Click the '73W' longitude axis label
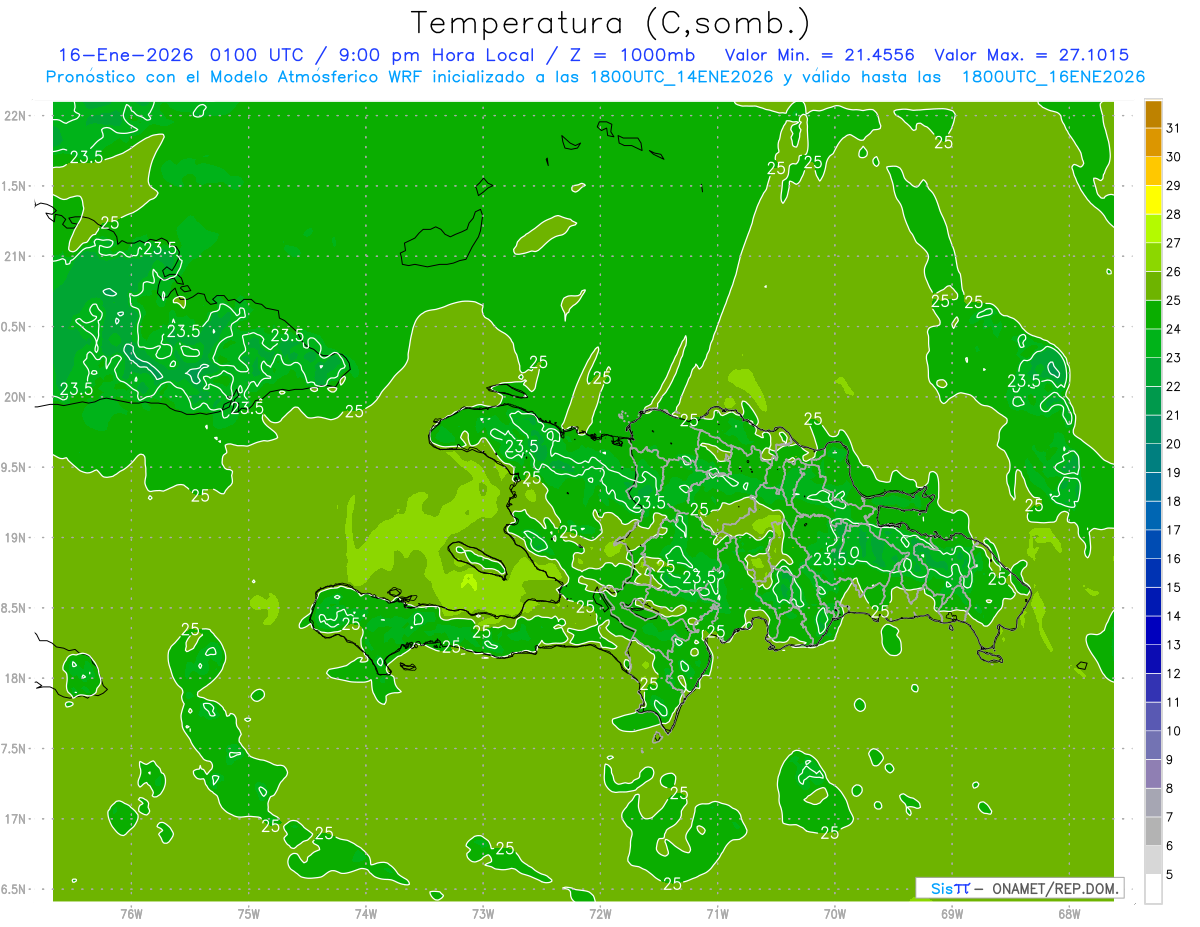The height and width of the screenshot is (927, 1200). pos(483,913)
